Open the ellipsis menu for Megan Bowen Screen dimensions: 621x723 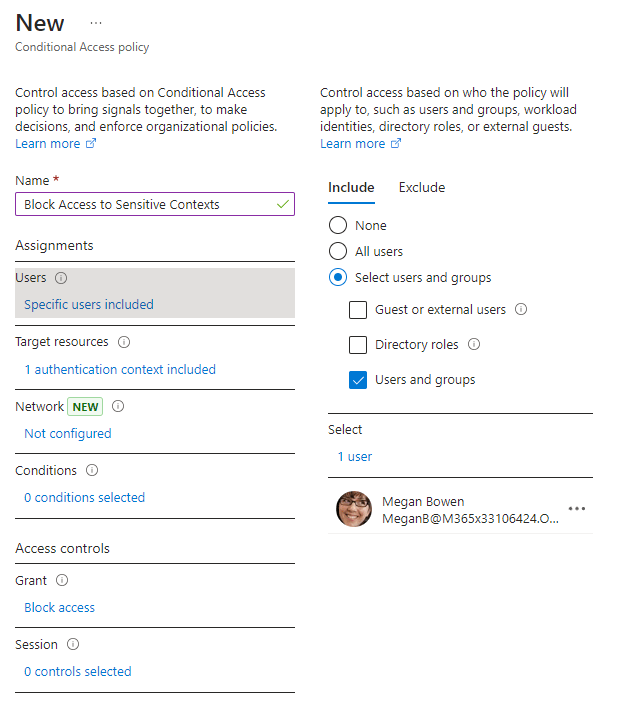pos(577,509)
